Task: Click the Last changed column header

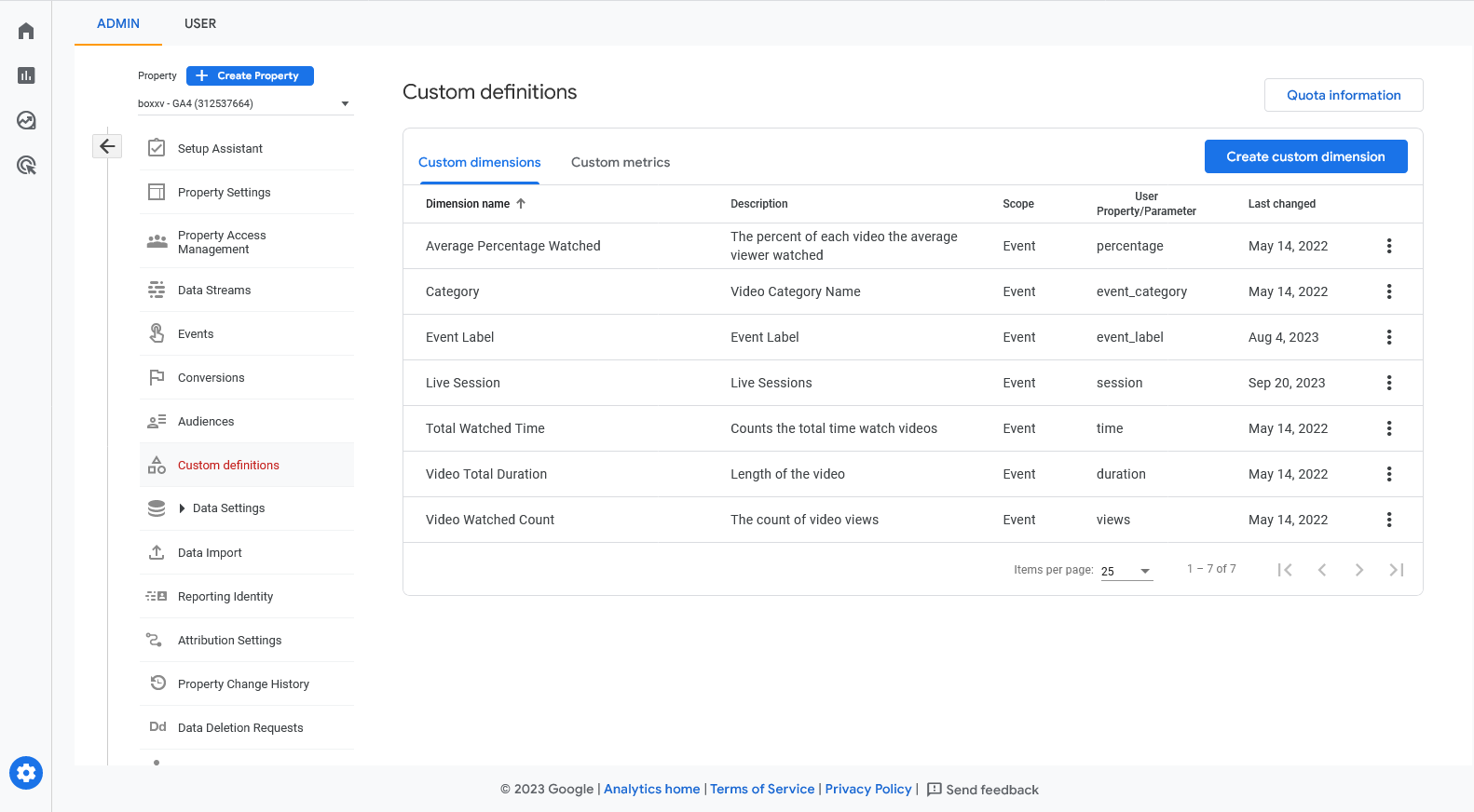Action: click(1282, 204)
